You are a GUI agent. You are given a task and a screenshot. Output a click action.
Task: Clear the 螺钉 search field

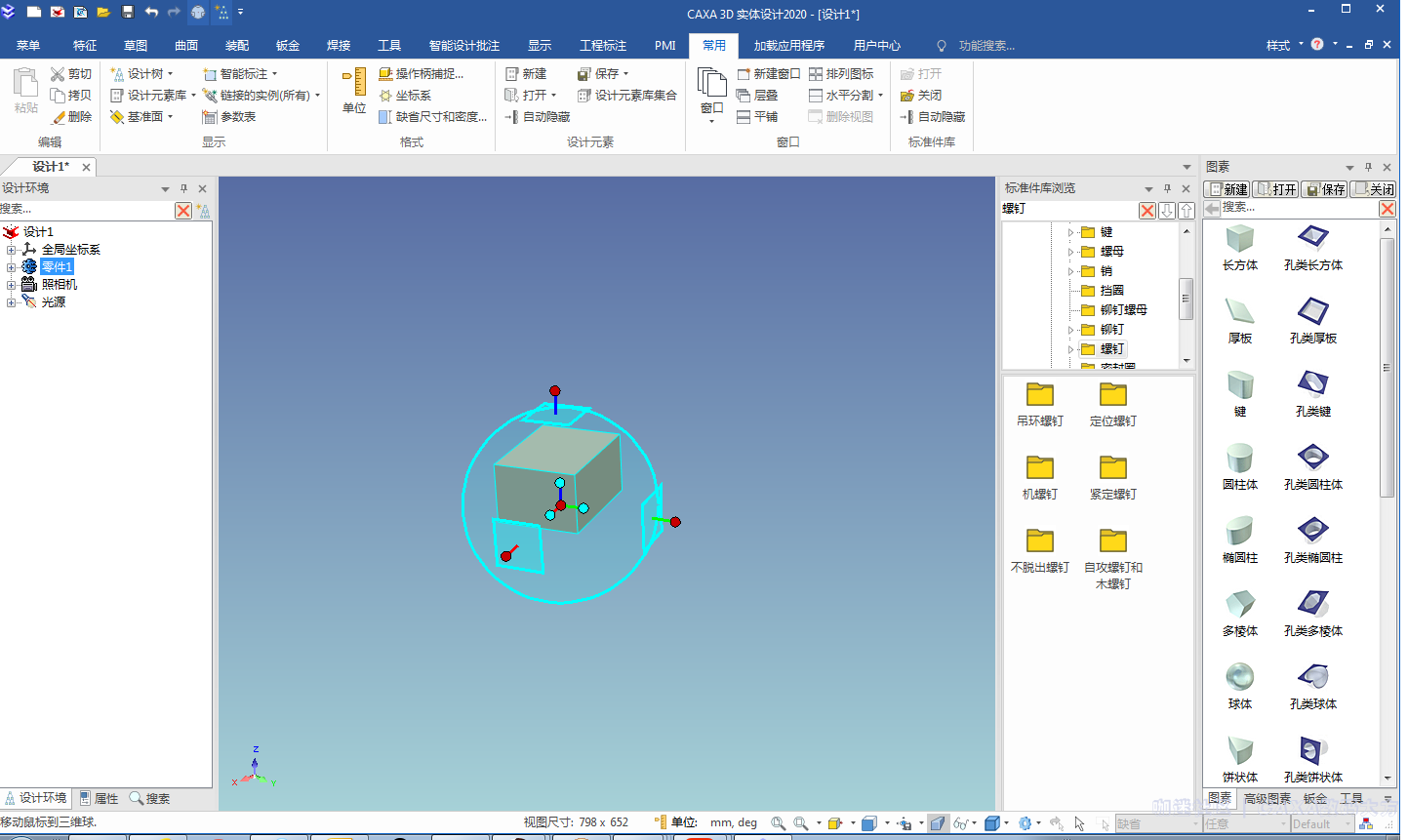[1147, 211]
